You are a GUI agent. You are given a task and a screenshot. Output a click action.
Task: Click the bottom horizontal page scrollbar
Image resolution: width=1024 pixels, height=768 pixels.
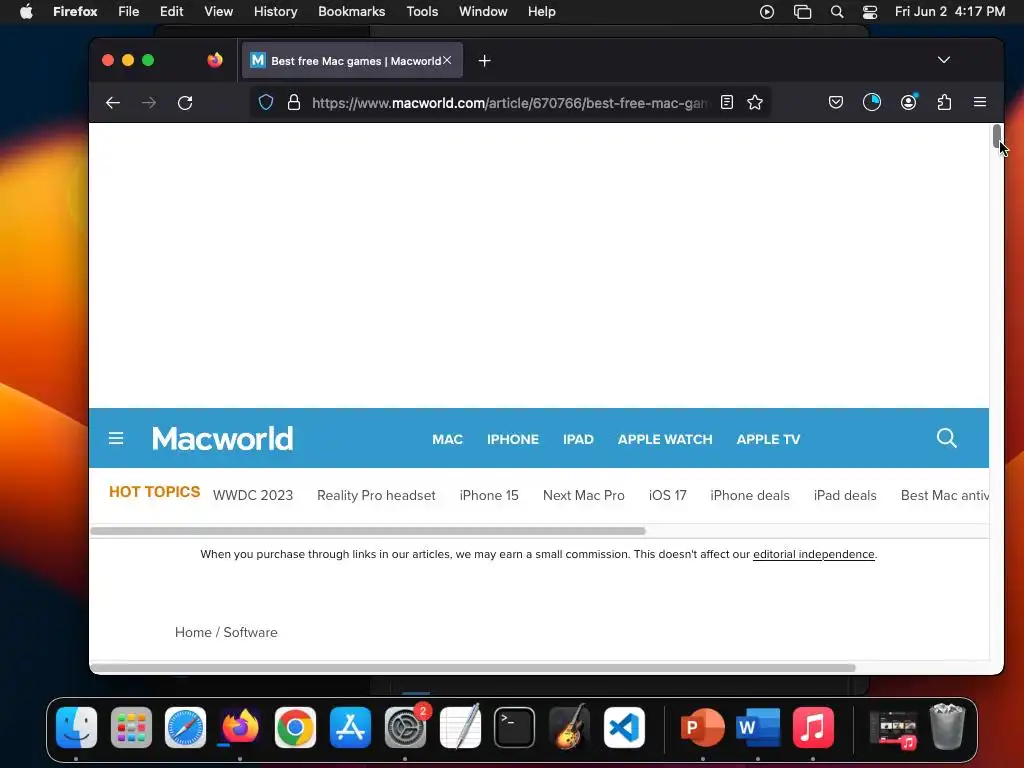[x=473, y=667]
